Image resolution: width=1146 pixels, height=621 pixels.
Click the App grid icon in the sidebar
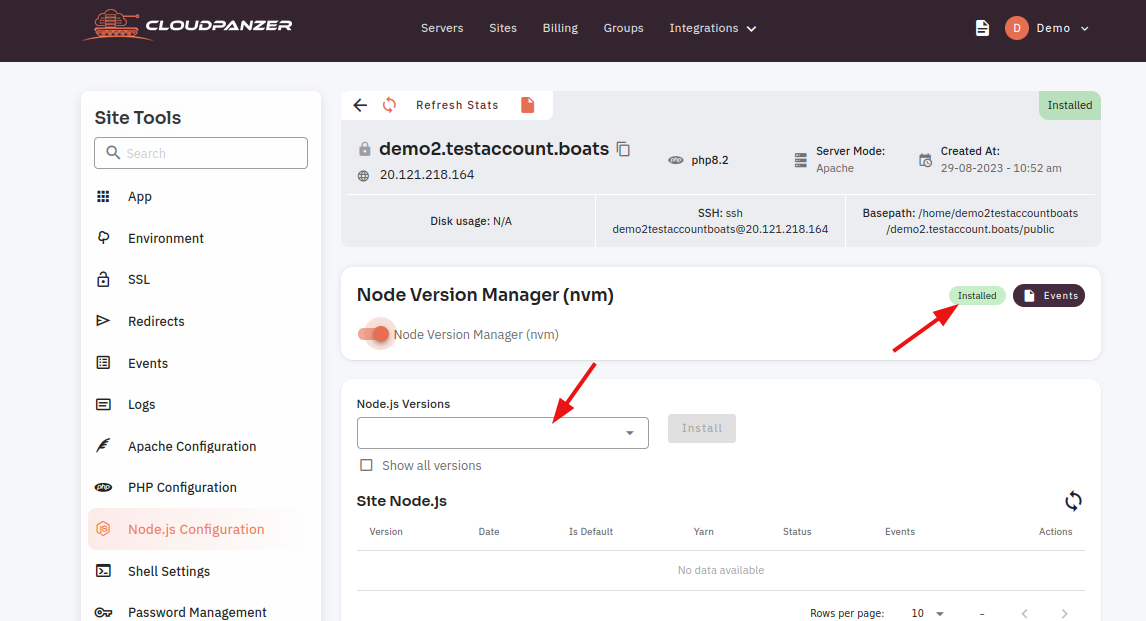pos(103,197)
